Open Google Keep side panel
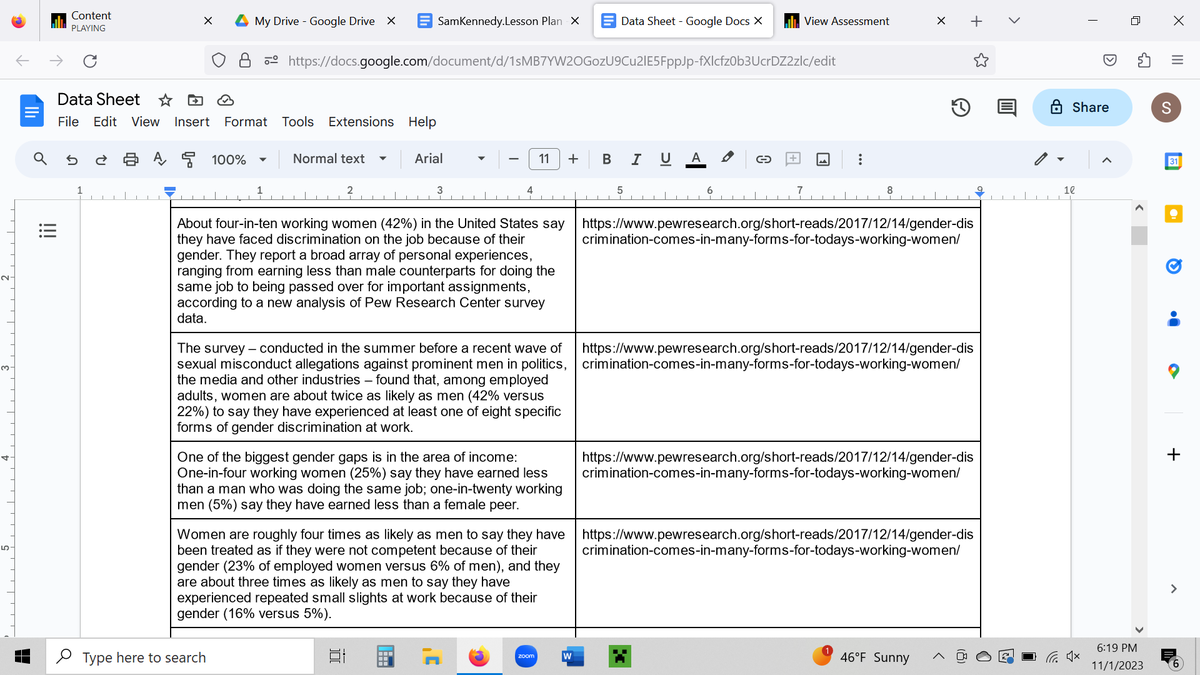Image resolution: width=1200 pixels, height=675 pixels. [1174, 213]
